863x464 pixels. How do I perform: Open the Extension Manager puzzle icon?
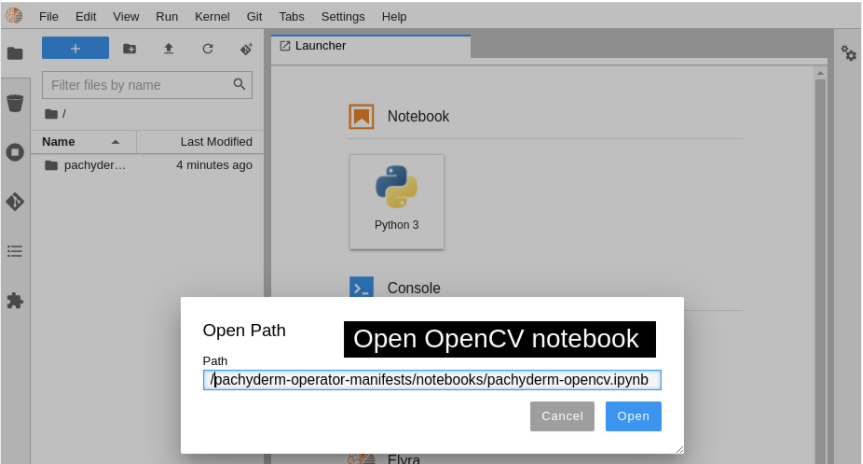[15, 300]
